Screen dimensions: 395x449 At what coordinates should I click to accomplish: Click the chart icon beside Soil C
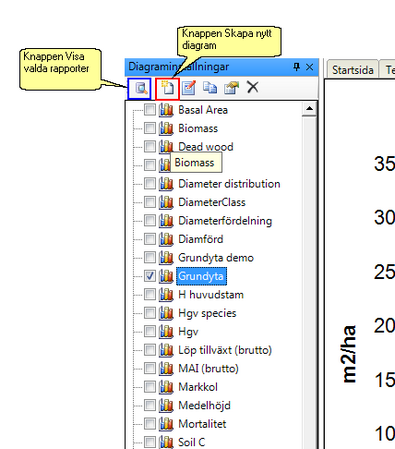pyautogui.click(x=166, y=442)
